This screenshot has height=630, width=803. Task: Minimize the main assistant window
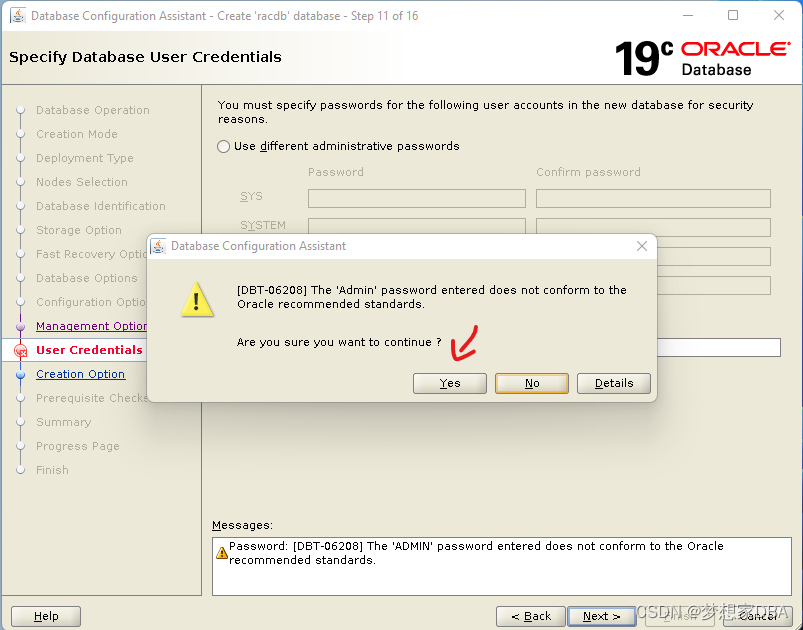[688, 15]
